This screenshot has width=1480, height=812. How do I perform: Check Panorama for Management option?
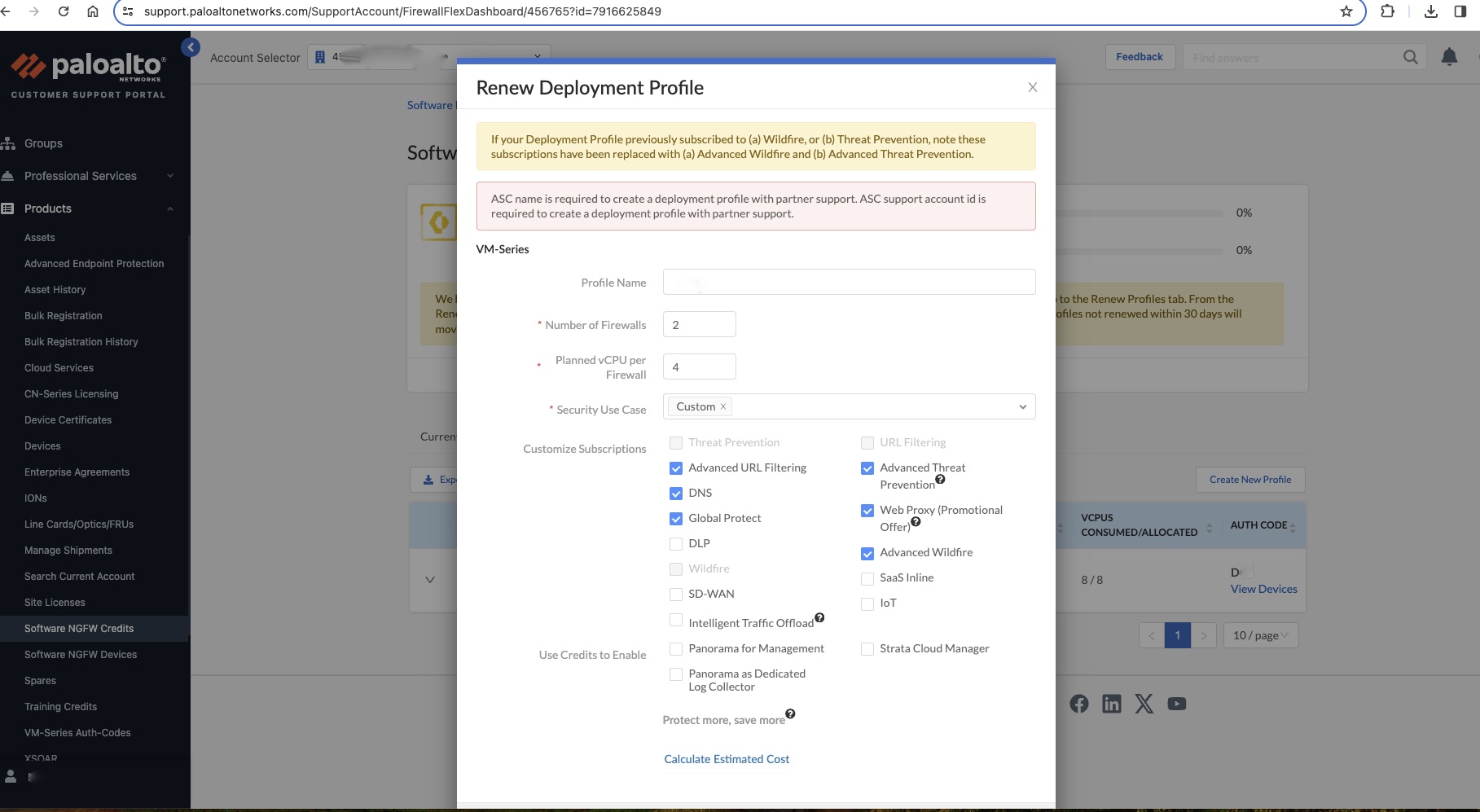pyautogui.click(x=676, y=649)
